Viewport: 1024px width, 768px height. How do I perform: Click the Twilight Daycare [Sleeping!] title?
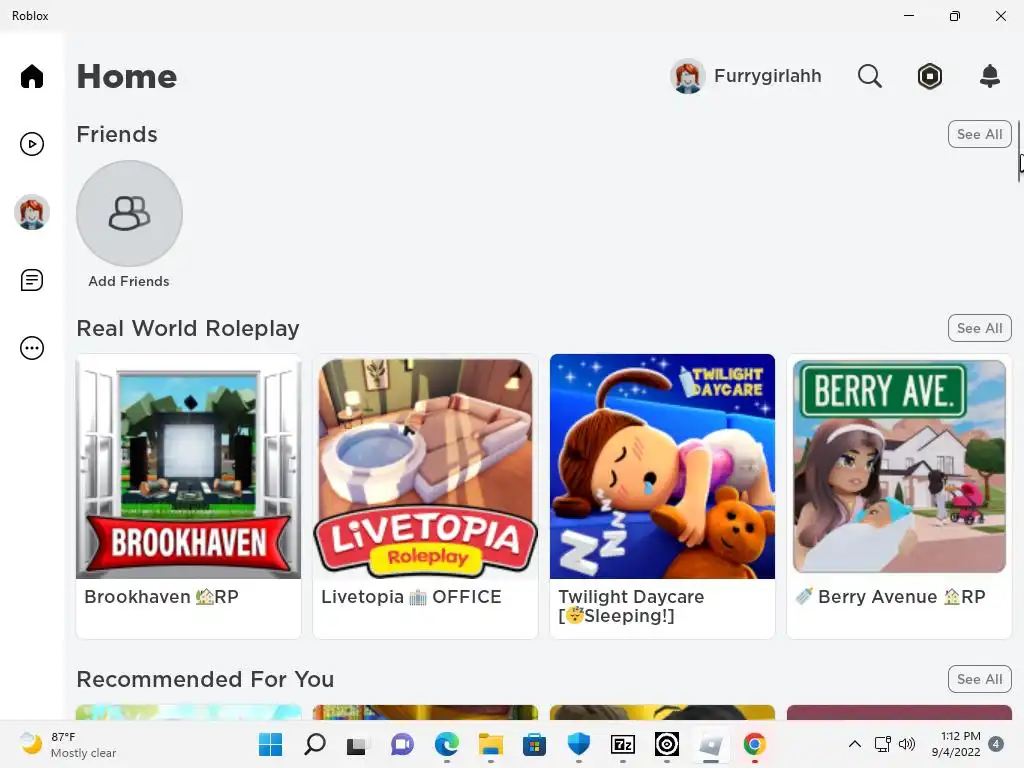pos(631,606)
